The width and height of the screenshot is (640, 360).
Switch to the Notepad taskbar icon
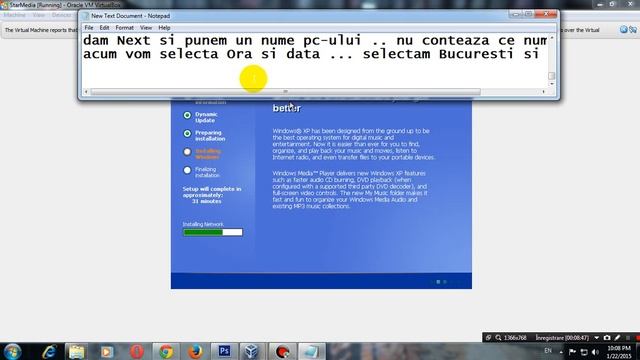click(311, 351)
